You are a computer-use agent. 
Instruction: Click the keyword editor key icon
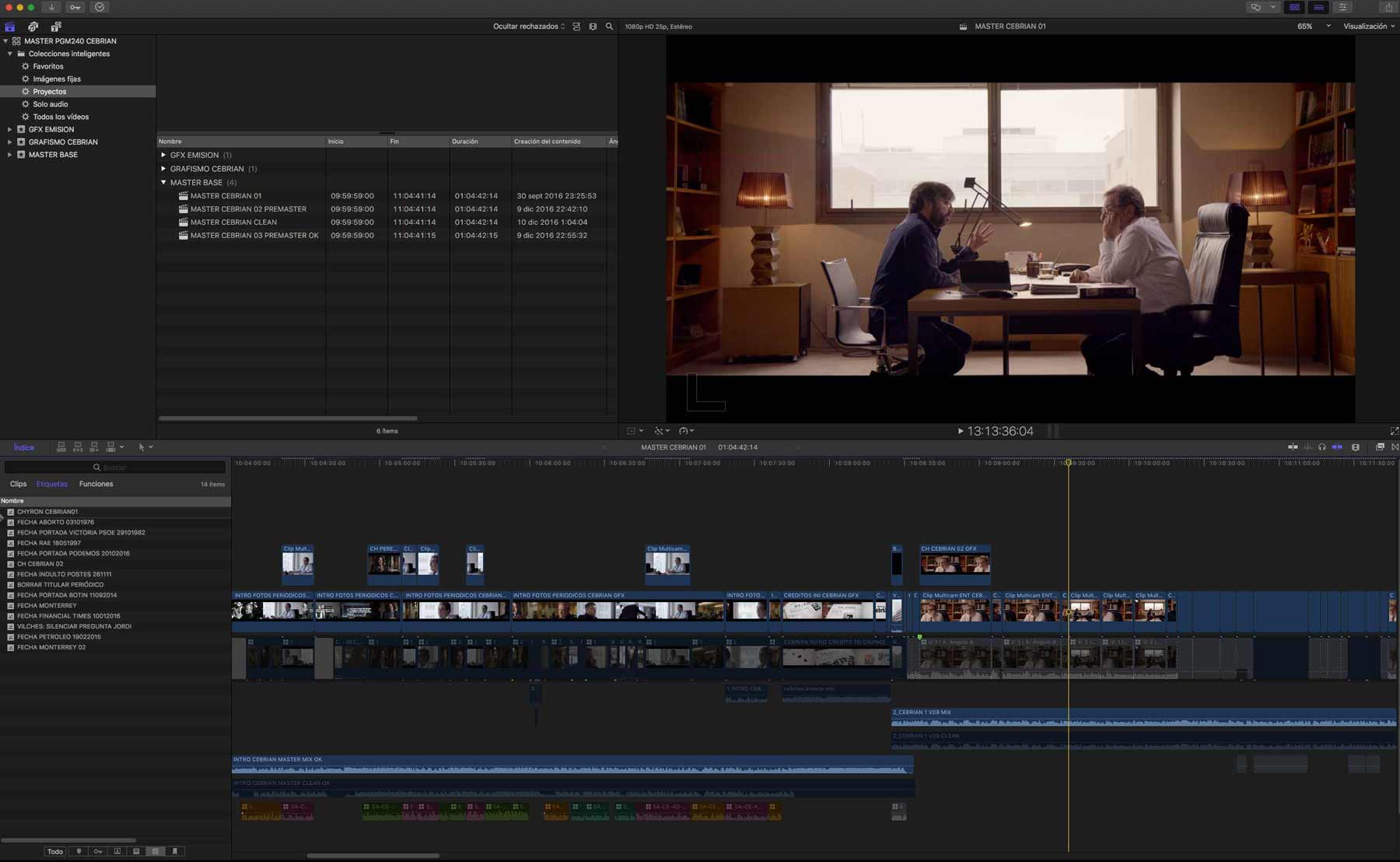click(x=75, y=7)
